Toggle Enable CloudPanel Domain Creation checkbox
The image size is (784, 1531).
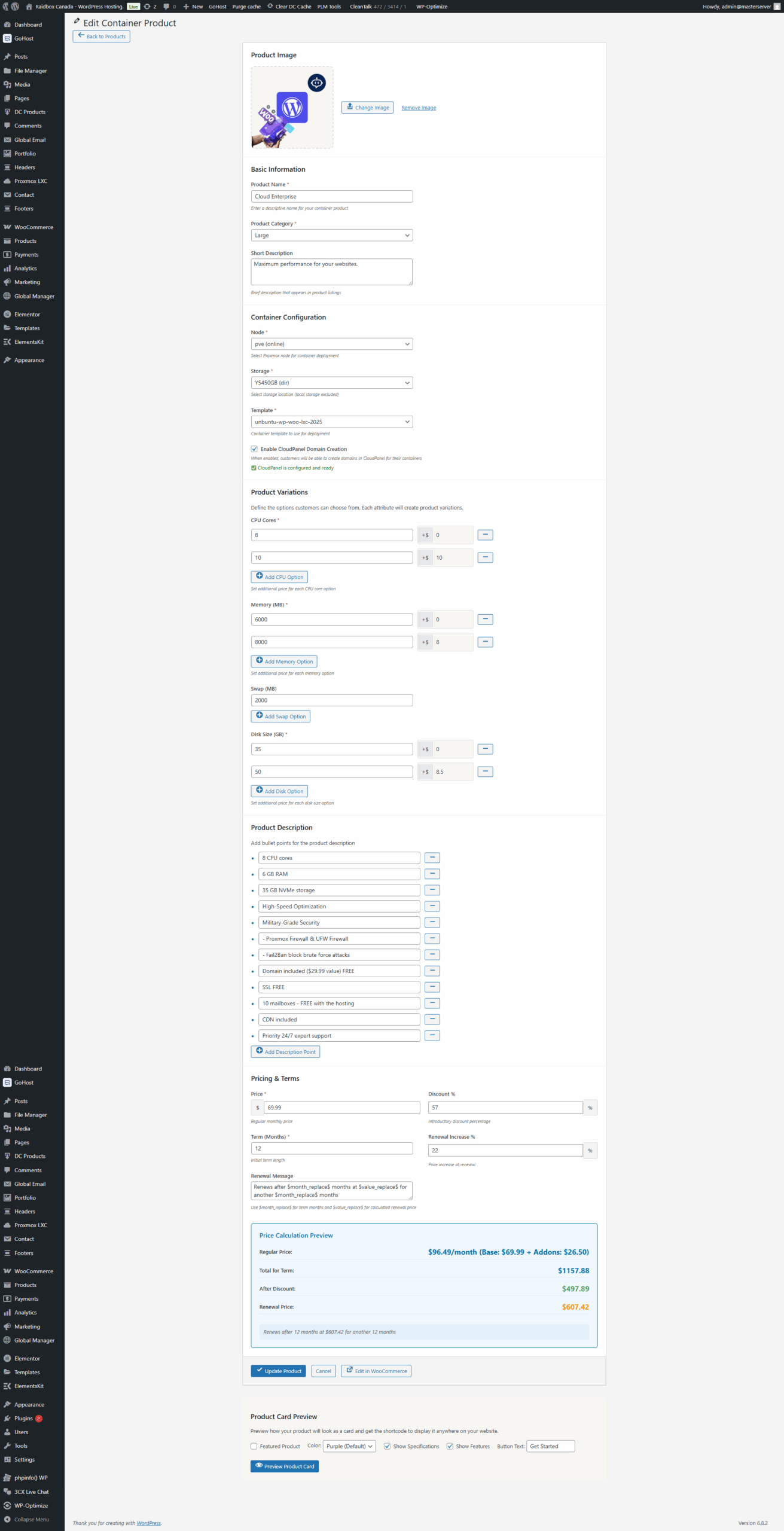(254, 449)
